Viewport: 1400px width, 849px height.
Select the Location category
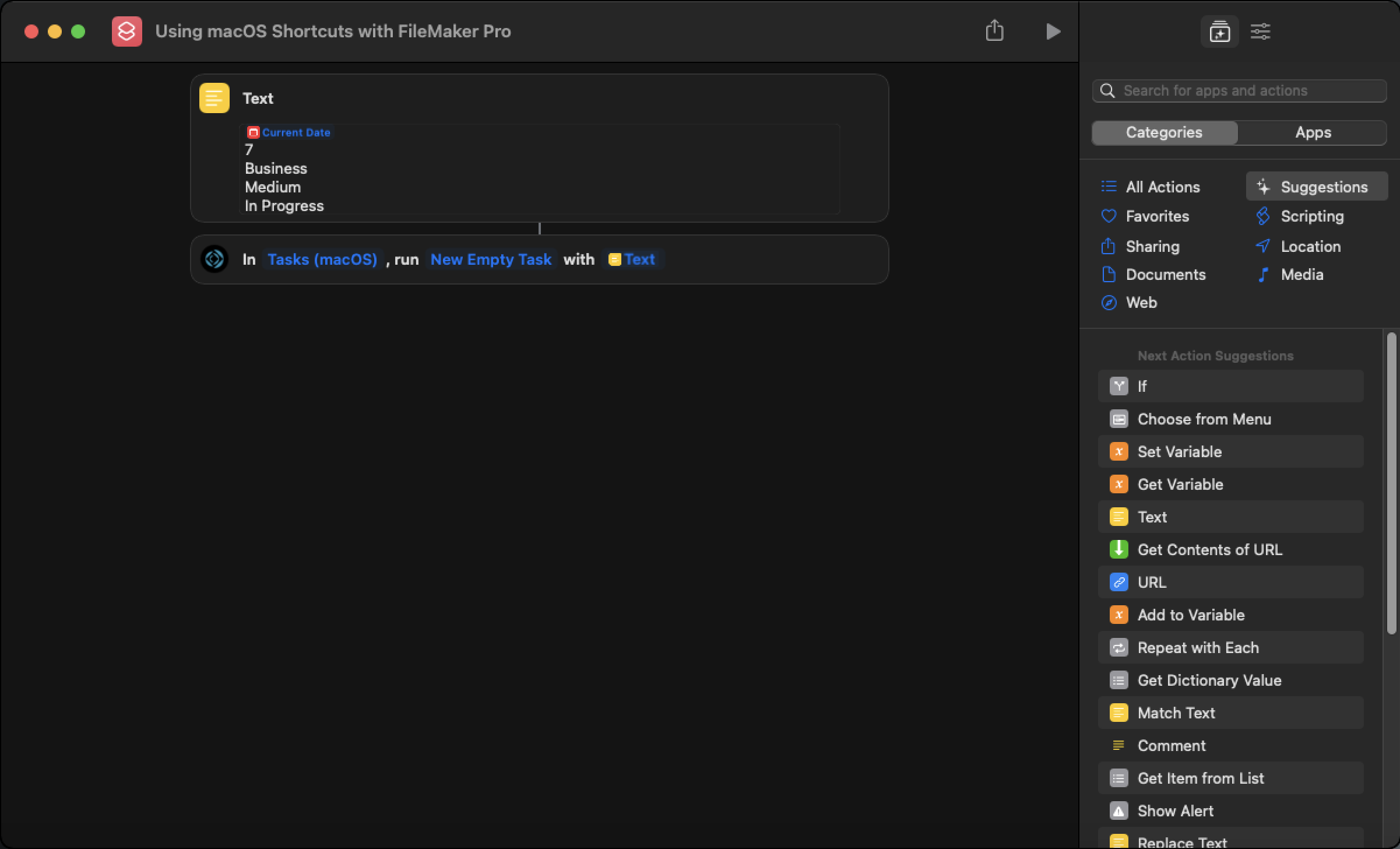tap(1310, 246)
